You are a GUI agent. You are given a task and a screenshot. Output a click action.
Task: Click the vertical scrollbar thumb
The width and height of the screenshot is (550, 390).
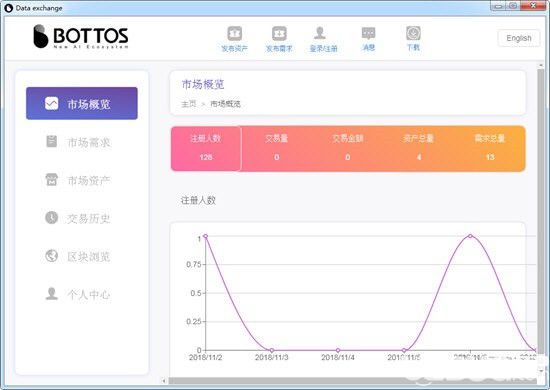[x=541, y=210]
